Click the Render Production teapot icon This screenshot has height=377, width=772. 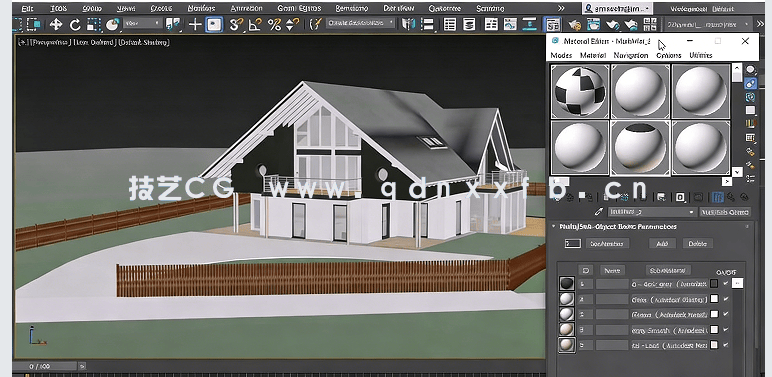click(x=612, y=24)
